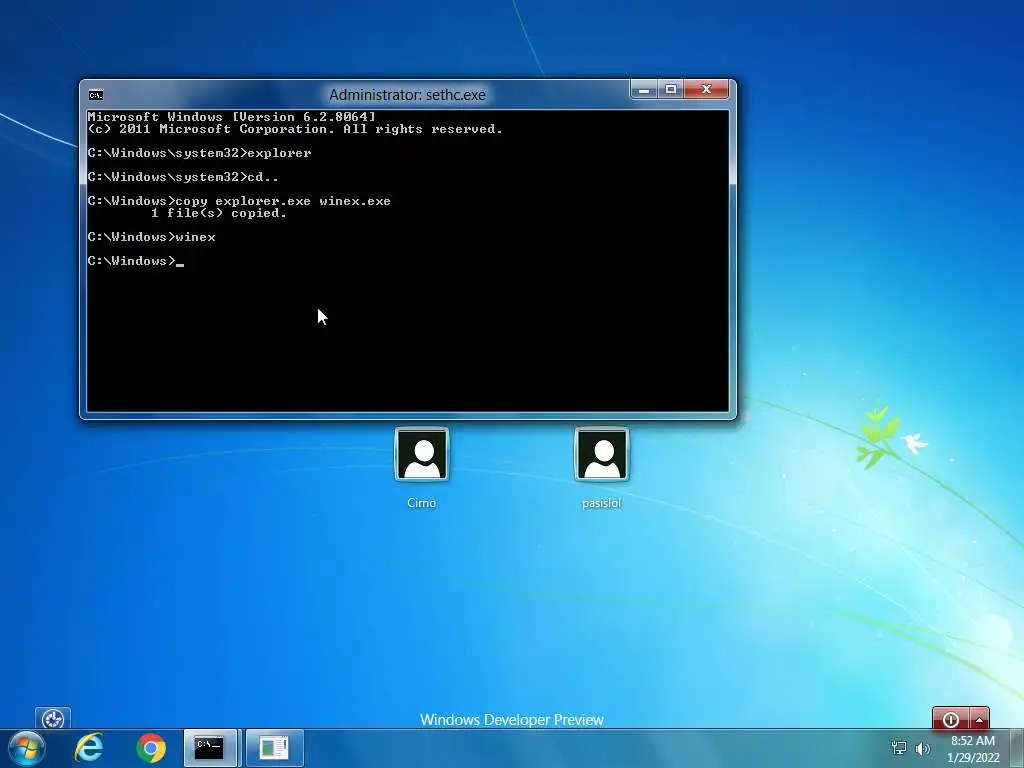Open Google Chrome from taskbar
1024x768 pixels.
[151, 748]
